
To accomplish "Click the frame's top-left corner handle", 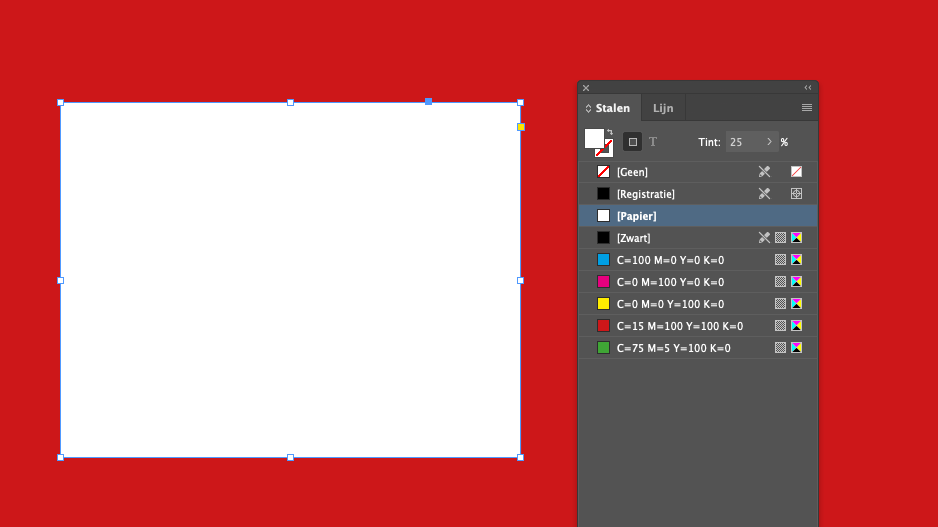I will 60,103.
